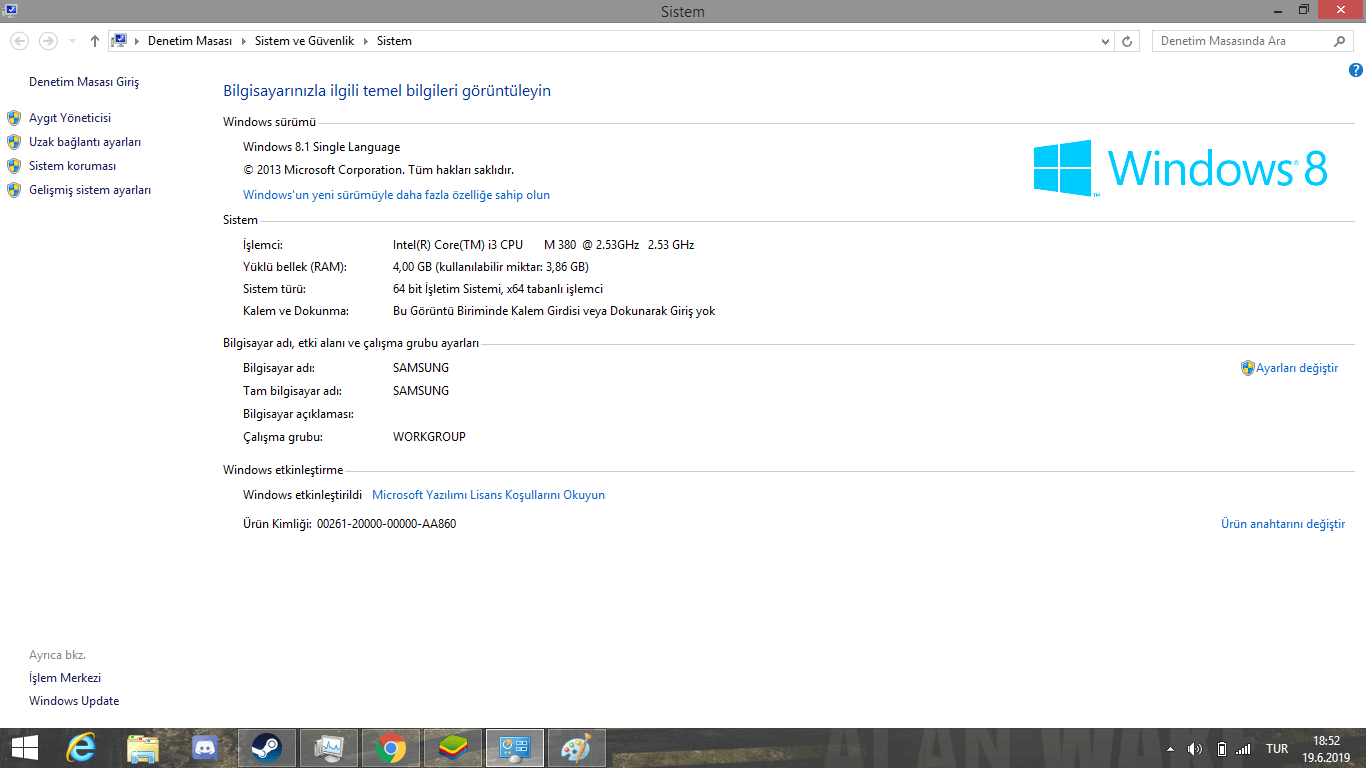Click shield icon beside Sistem koruması
Screen dimensions: 1366x768
(x=14, y=166)
